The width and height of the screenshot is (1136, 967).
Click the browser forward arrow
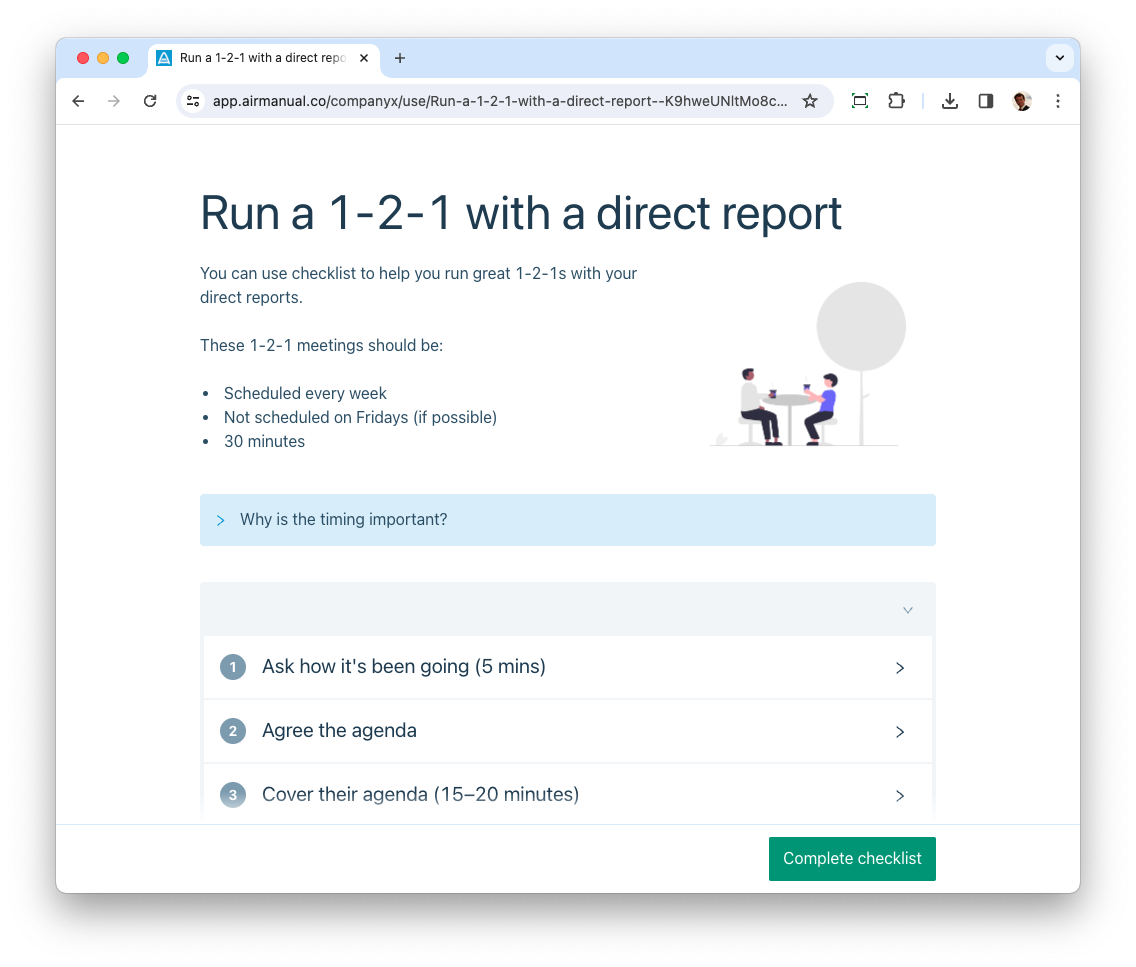(x=114, y=101)
